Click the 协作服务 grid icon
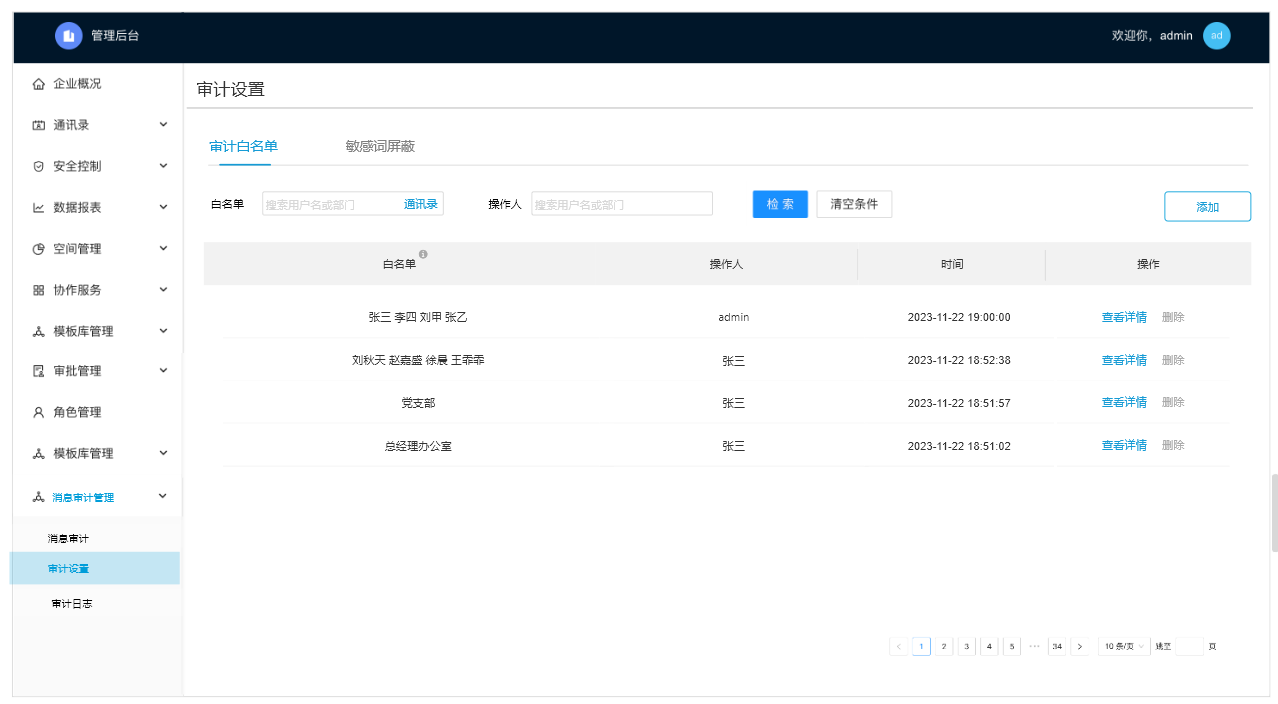This screenshot has height=704, width=1278. pyautogui.click(x=39, y=290)
